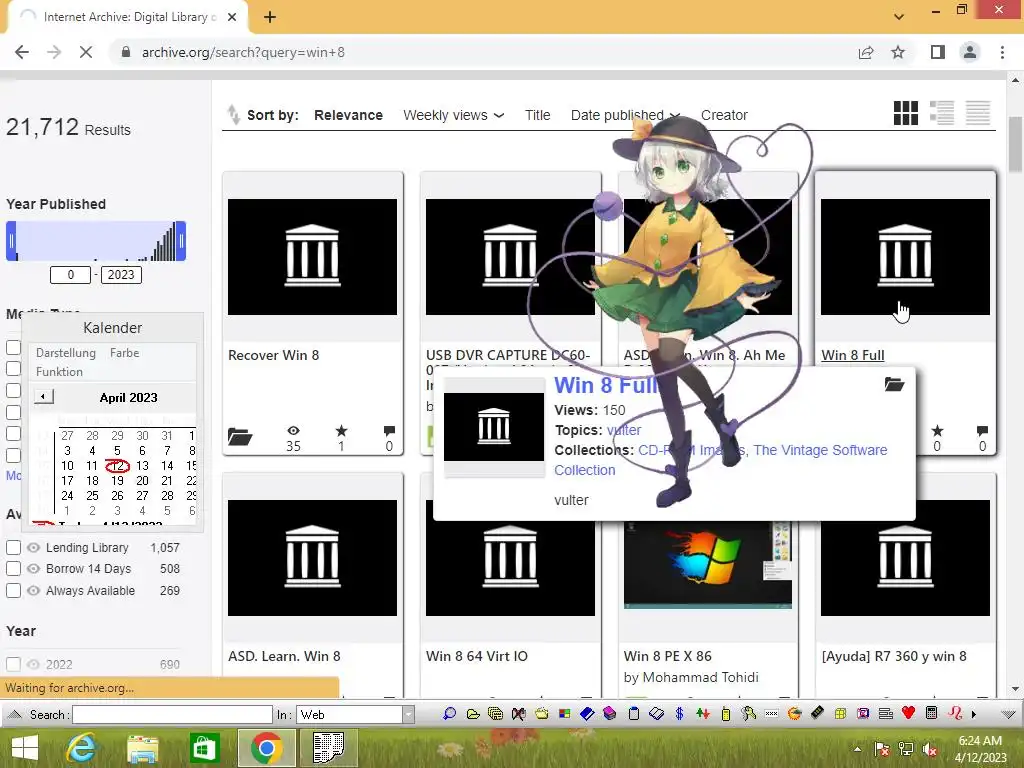Check the Borrow 14 Days checkbox
The height and width of the screenshot is (768, 1024).
tap(13, 569)
